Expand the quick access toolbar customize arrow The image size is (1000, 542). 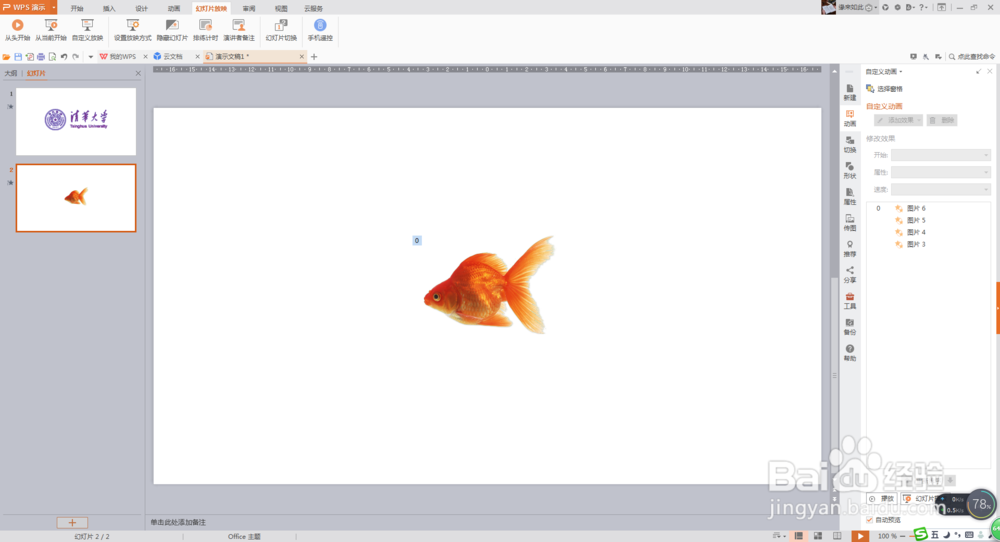[x=91, y=57]
